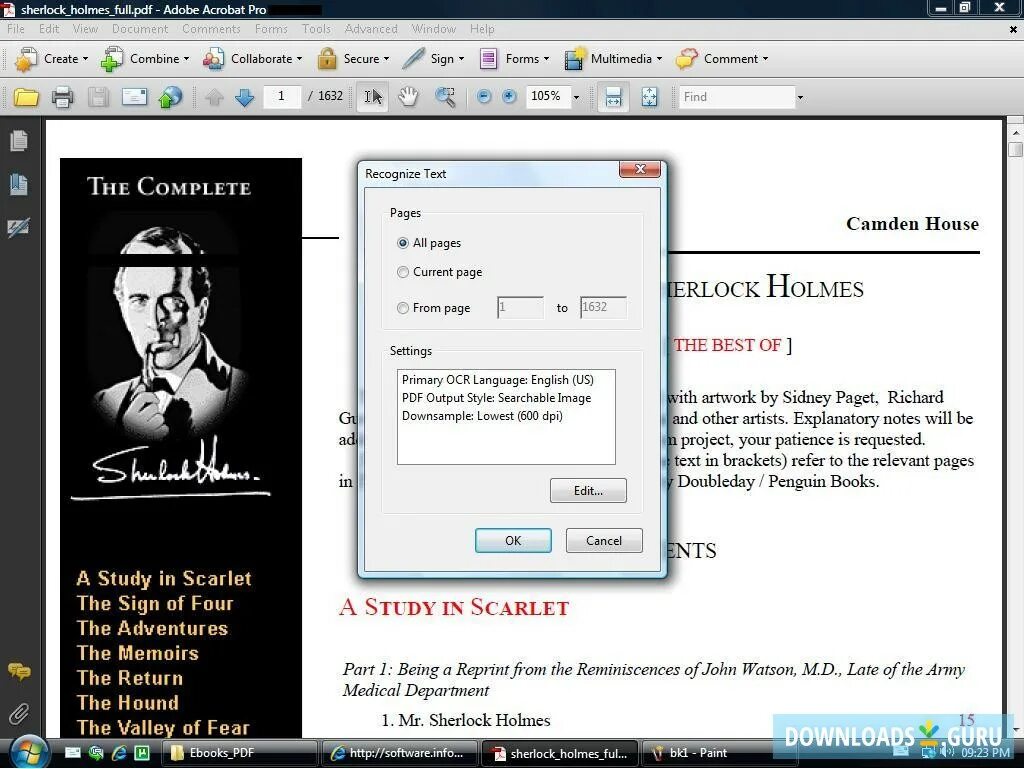This screenshot has width=1024, height=769.
Task: Click the fit one full page icon
Action: click(x=649, y=97)
